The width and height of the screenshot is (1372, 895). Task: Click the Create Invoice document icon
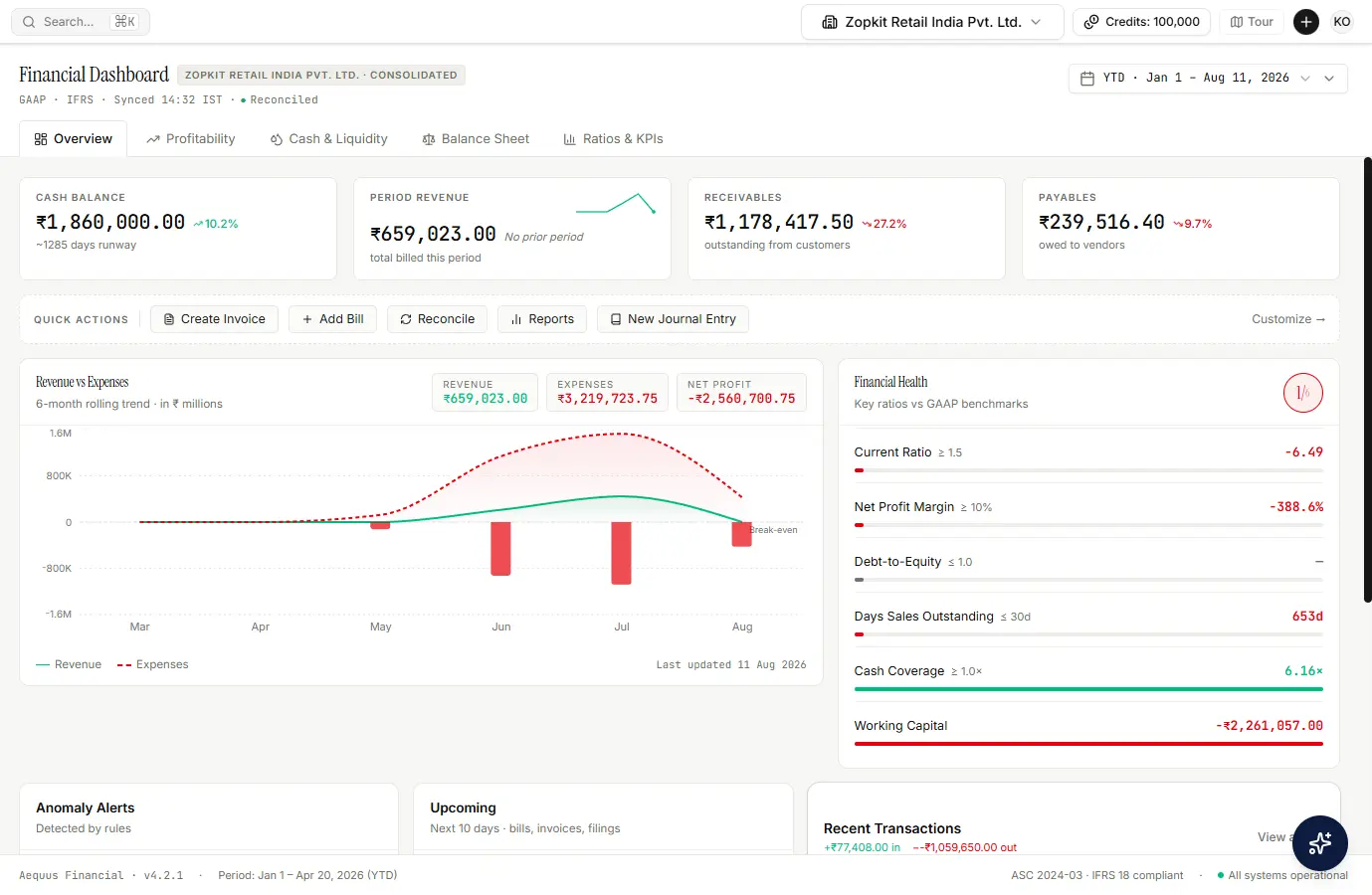point(169,319)
